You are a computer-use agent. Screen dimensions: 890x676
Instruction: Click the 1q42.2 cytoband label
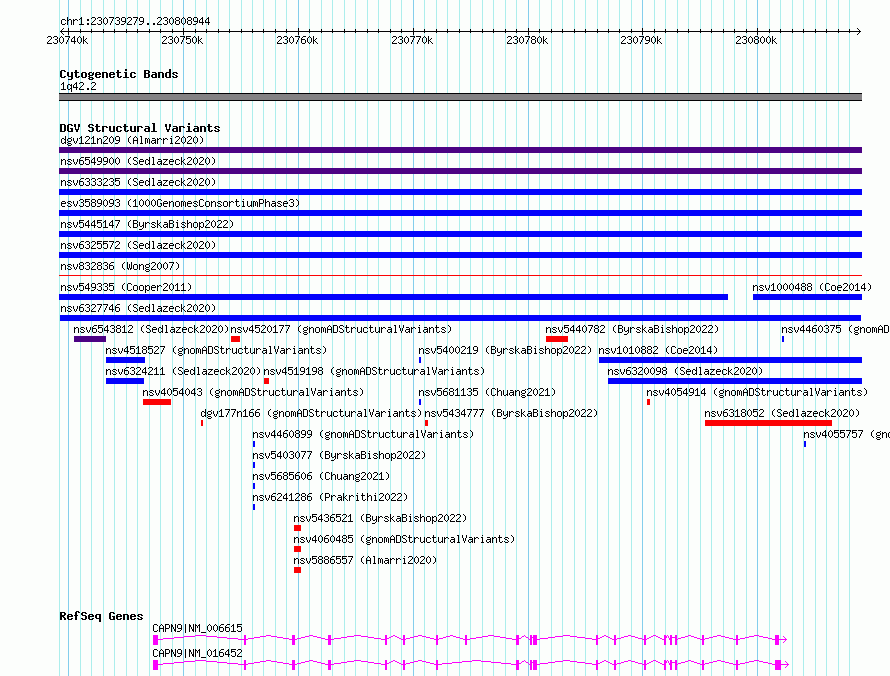coord(78,86)
